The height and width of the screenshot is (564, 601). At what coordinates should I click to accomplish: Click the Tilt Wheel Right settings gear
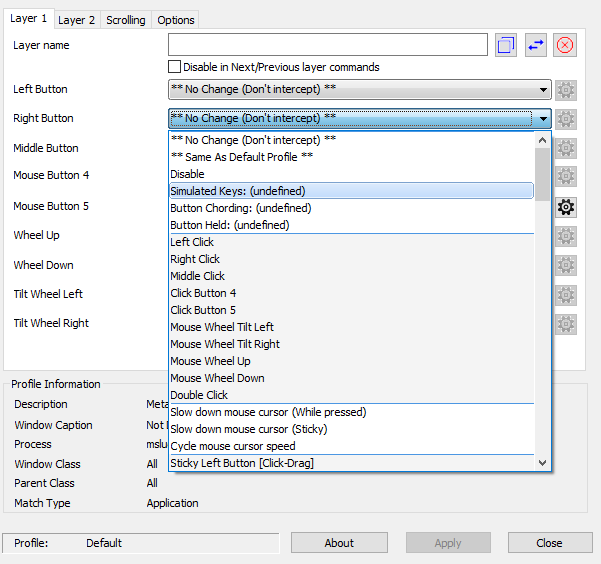[566, 324]
